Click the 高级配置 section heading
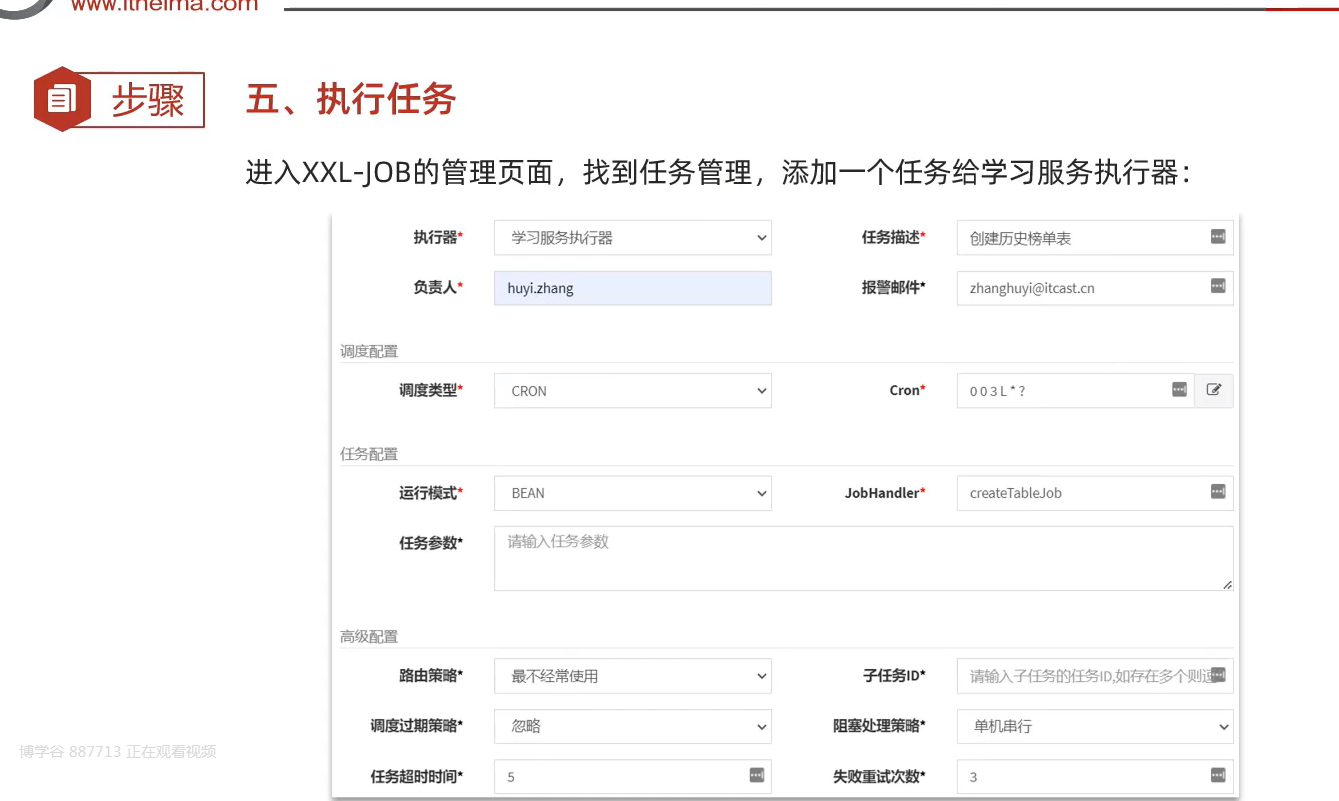 369,637
